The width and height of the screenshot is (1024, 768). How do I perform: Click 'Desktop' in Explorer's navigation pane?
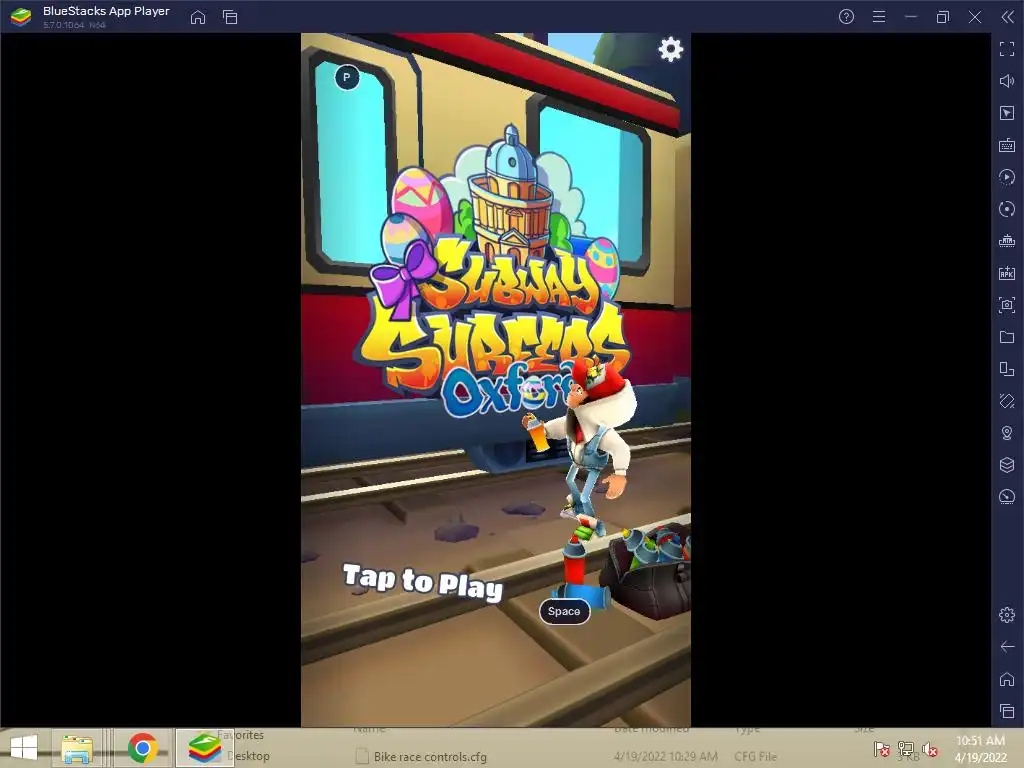pos(248,756)
